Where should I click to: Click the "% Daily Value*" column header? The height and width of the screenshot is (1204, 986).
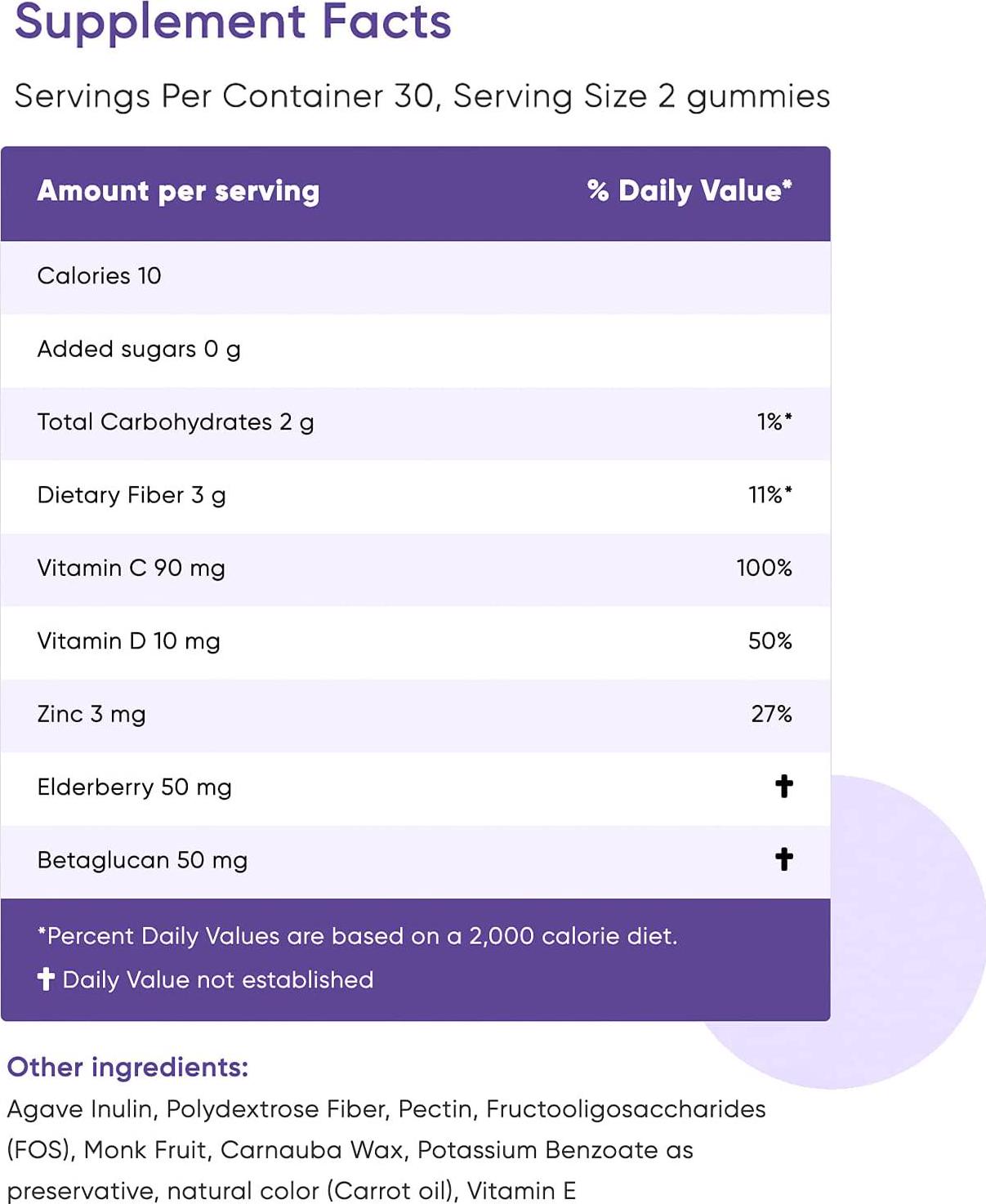pos(689,191)
